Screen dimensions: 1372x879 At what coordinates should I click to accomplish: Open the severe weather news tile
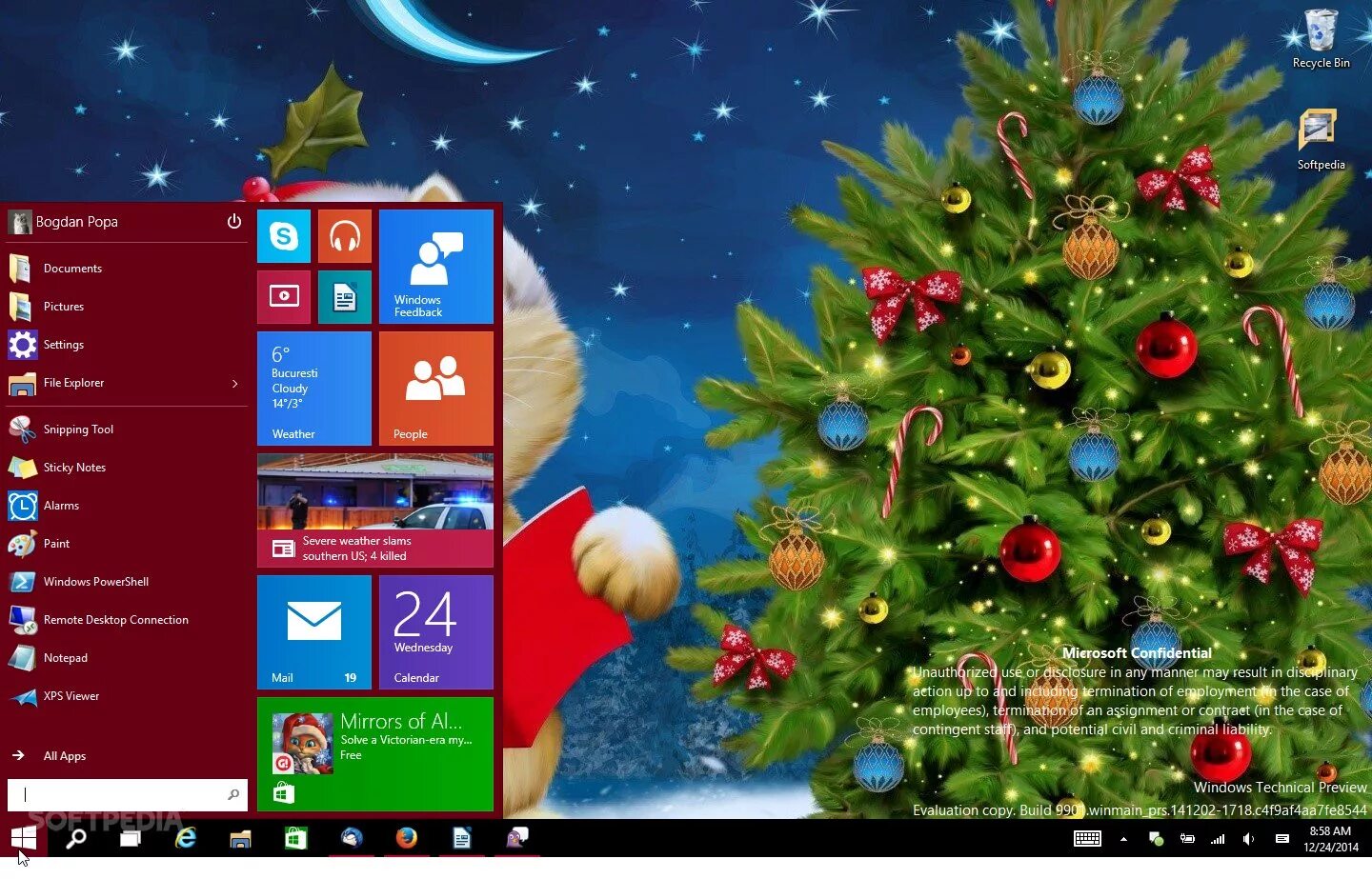(375, 510)
